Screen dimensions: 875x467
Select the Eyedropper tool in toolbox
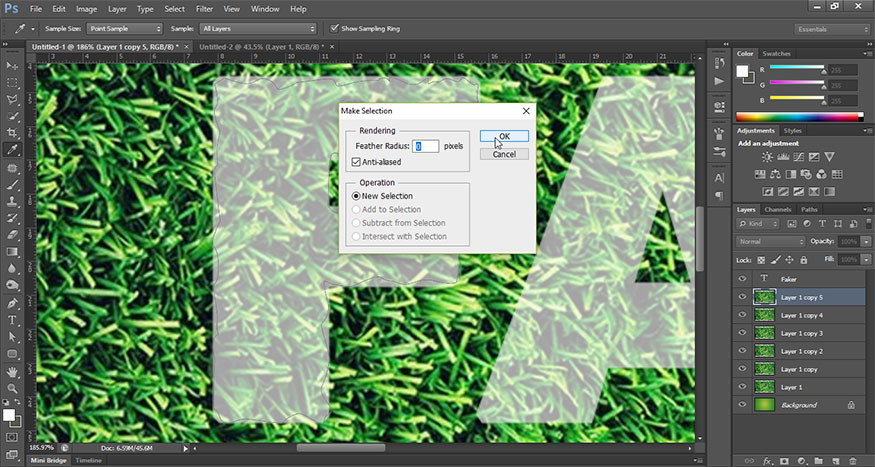tap(12, 150)
